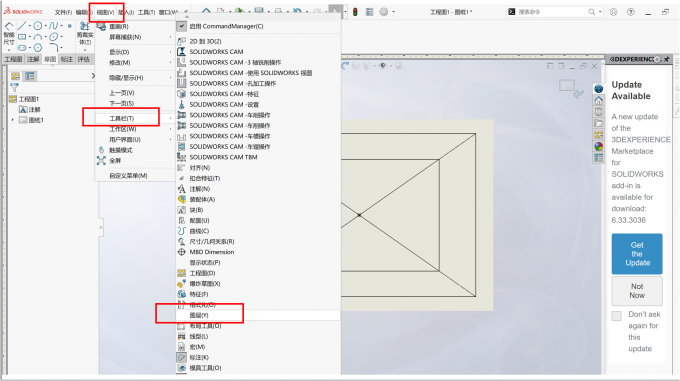This screenshot has height=381, width=680.
Task: Click the filter funnel in feature tree
Action: pos(14,88)
